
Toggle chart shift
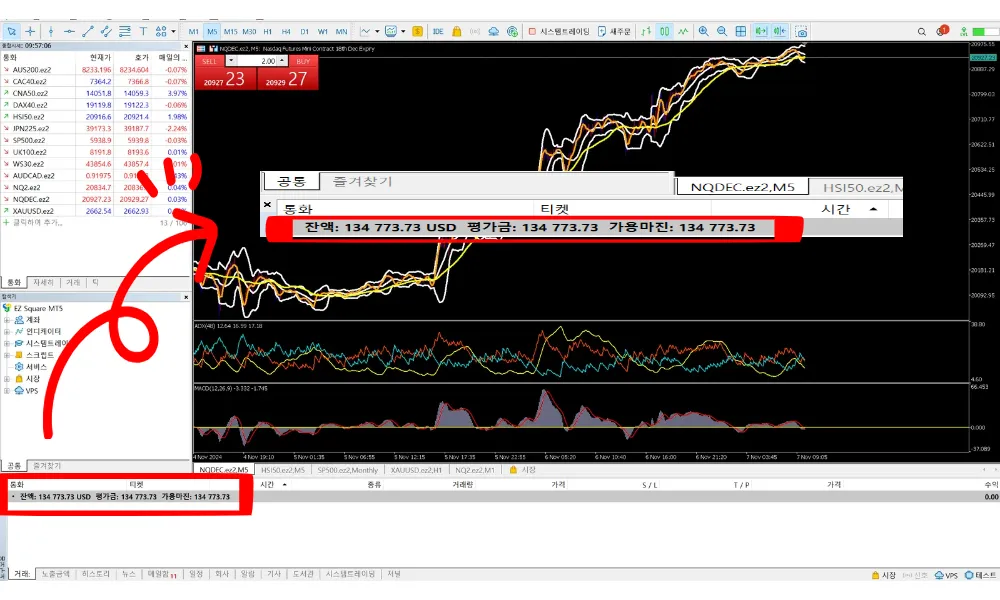[x=779, y=31]
